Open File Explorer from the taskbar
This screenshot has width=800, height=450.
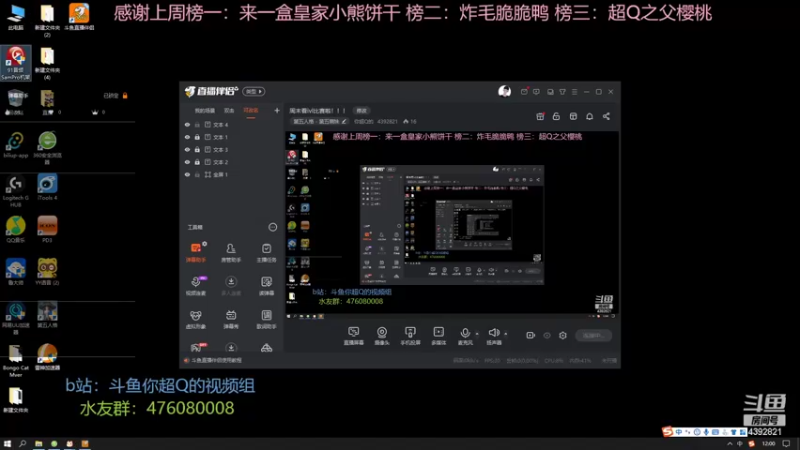click(x=39, y=444)
